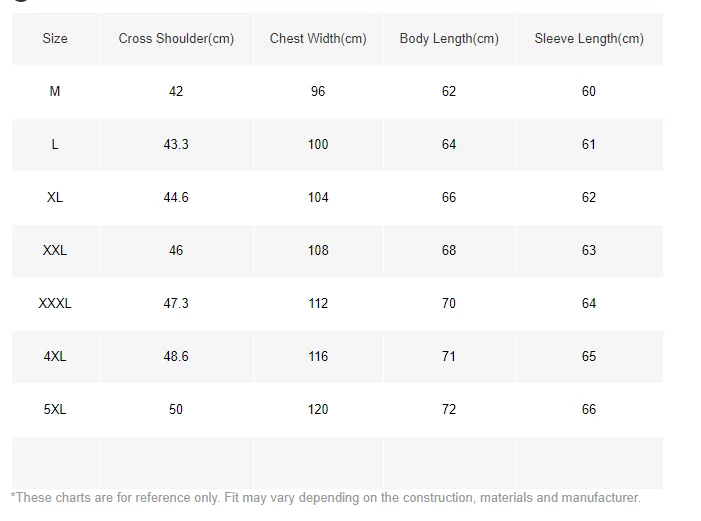Click cross shoulder value 43.3

click(x=176, y=144)
